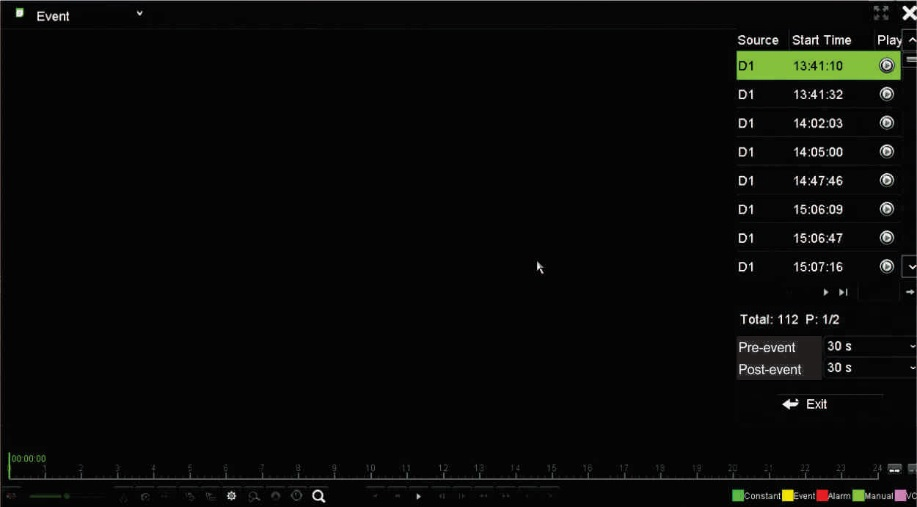Click the Constant green legend swatch
This screenshot has height=507, width=917.
click(737, 496)
